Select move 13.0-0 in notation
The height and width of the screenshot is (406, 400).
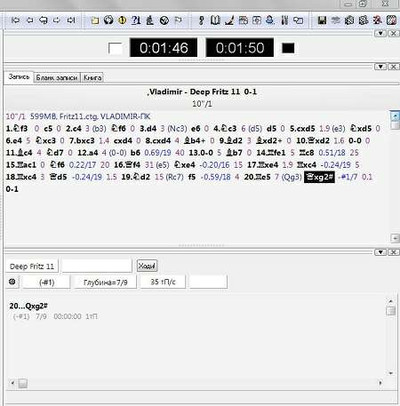pyautogui.click(x=201, y=153)
